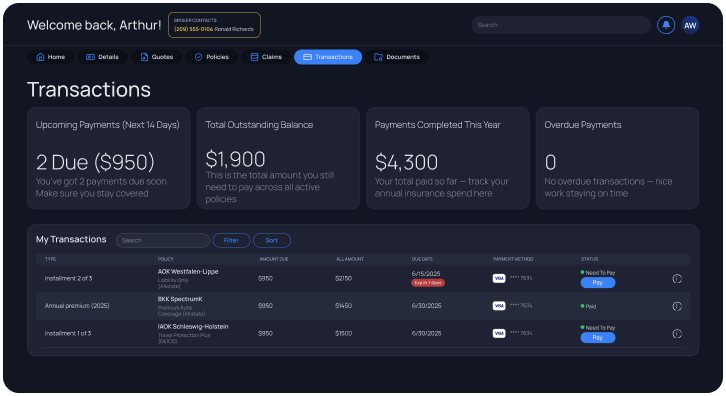Click the '$1,900' outstanding balance value
The image size is (726, 396).
(x=235, y=159)
